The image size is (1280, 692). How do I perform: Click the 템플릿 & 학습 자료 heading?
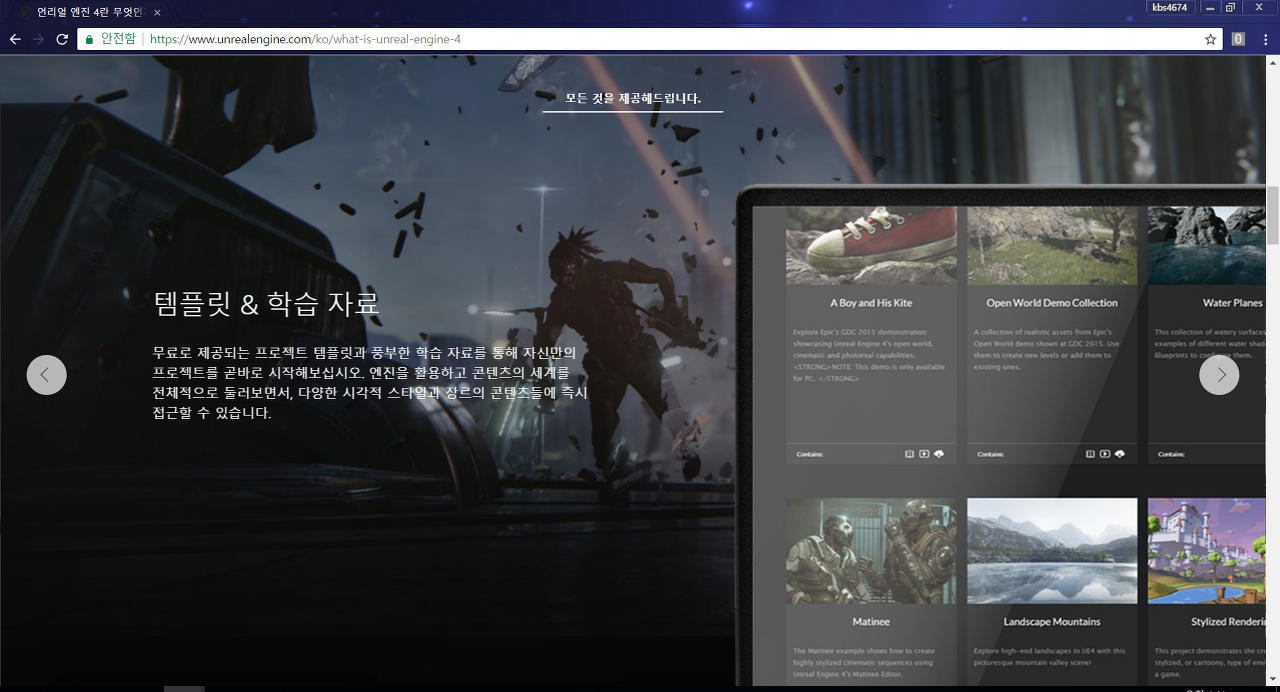click(x=267, y=303)
